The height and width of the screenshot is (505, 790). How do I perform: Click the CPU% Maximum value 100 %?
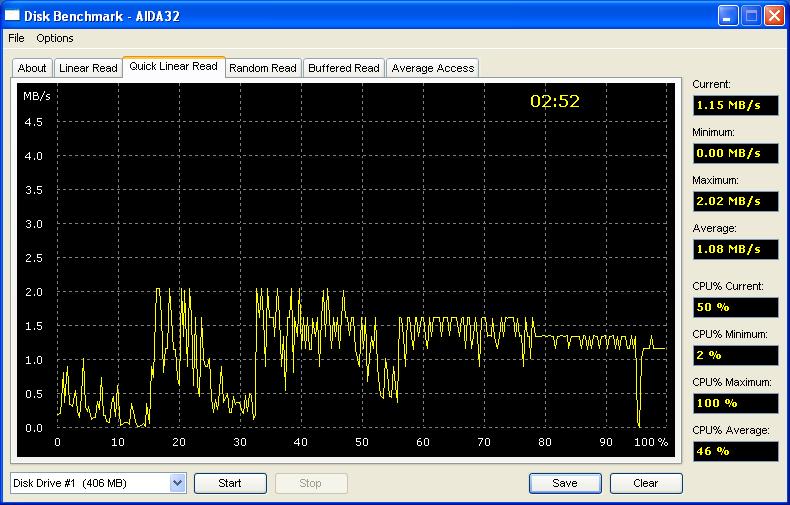(735, 403)
